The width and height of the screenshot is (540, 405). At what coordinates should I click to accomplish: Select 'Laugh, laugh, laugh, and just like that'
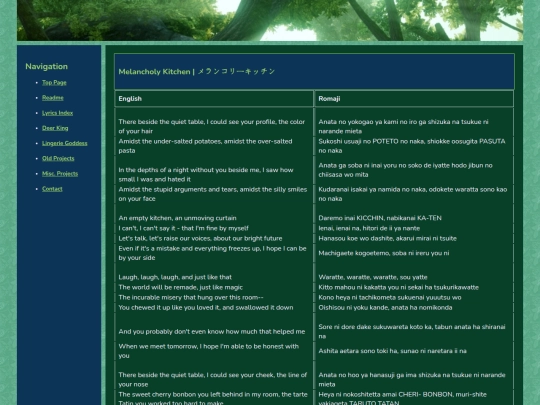175,277
